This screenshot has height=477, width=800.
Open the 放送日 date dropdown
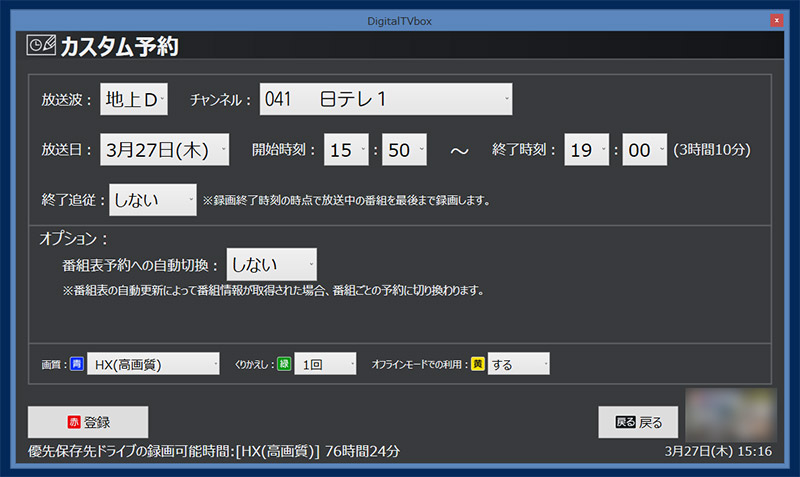coord(165,150)
